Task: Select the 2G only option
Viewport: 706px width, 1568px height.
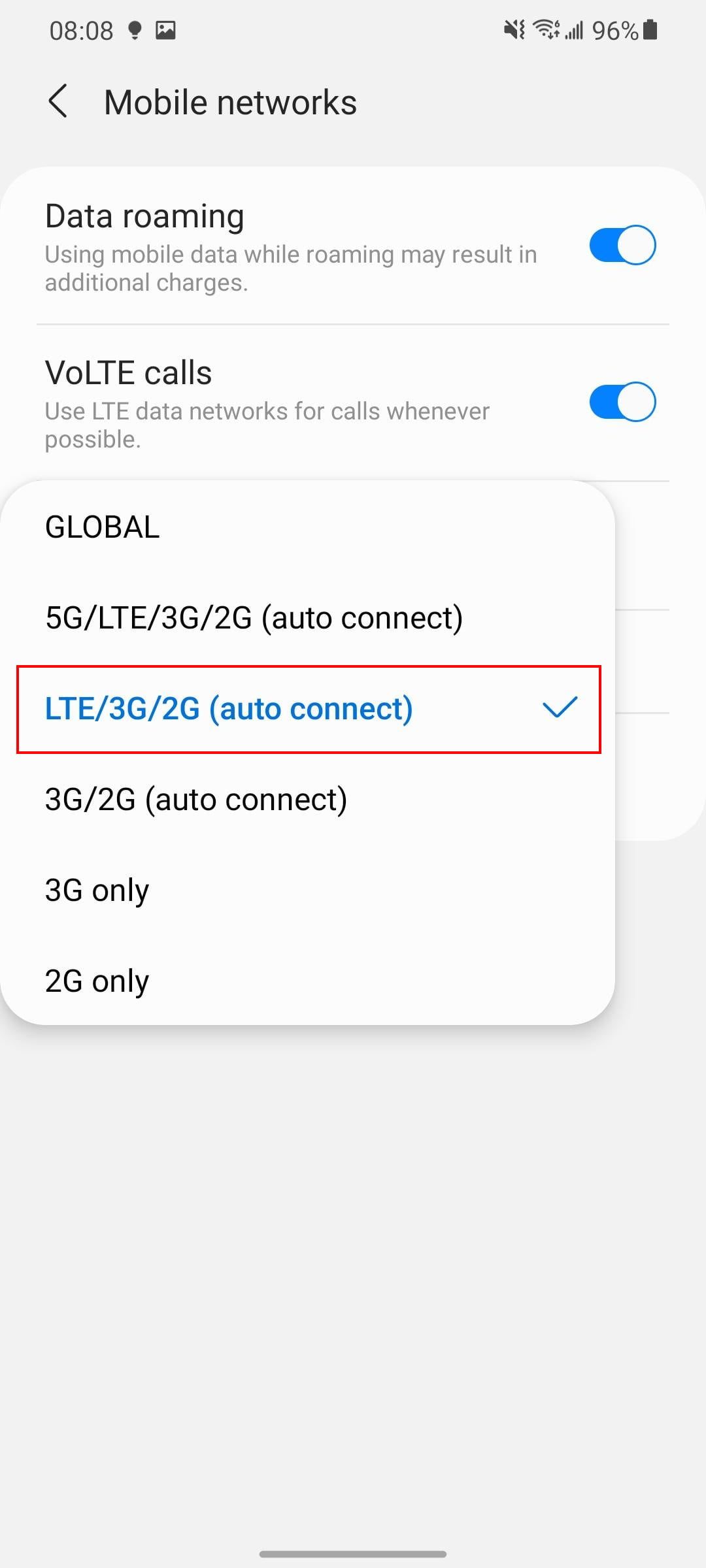Action: click(x=97, y=981)
